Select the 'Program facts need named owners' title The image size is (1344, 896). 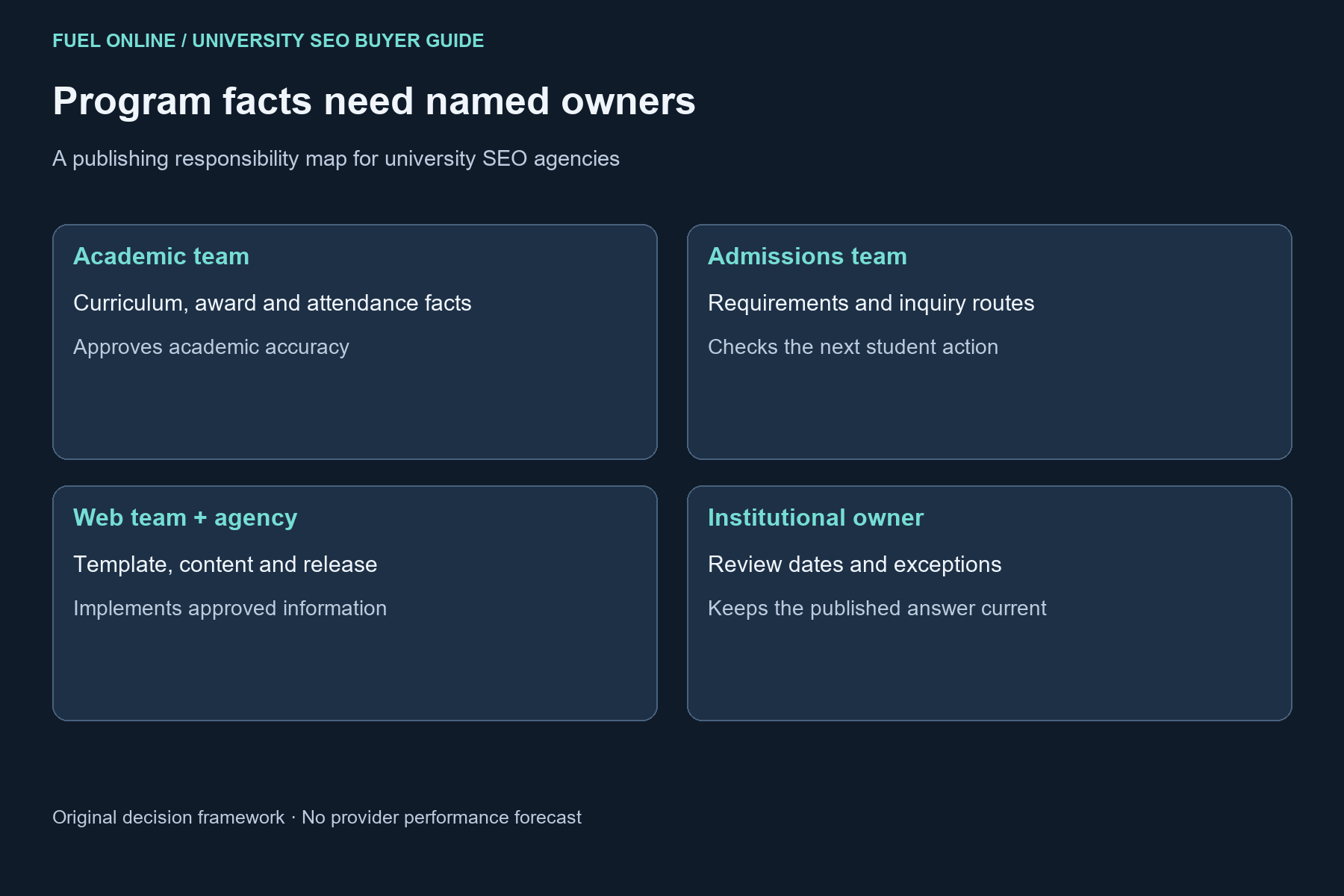[x=374, y=101]
